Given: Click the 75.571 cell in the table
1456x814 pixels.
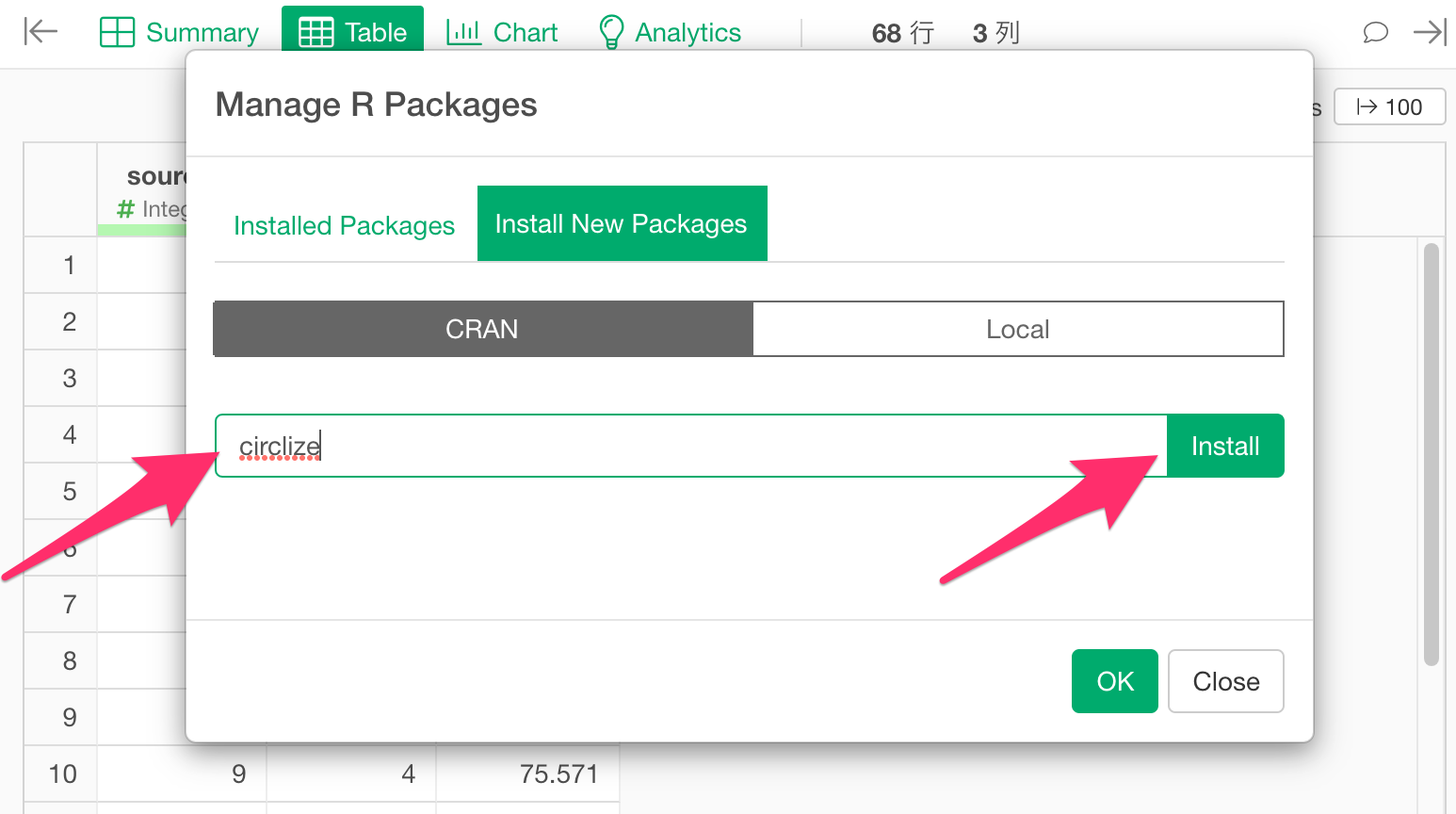Looking at the screenshot, I should 558,774.
